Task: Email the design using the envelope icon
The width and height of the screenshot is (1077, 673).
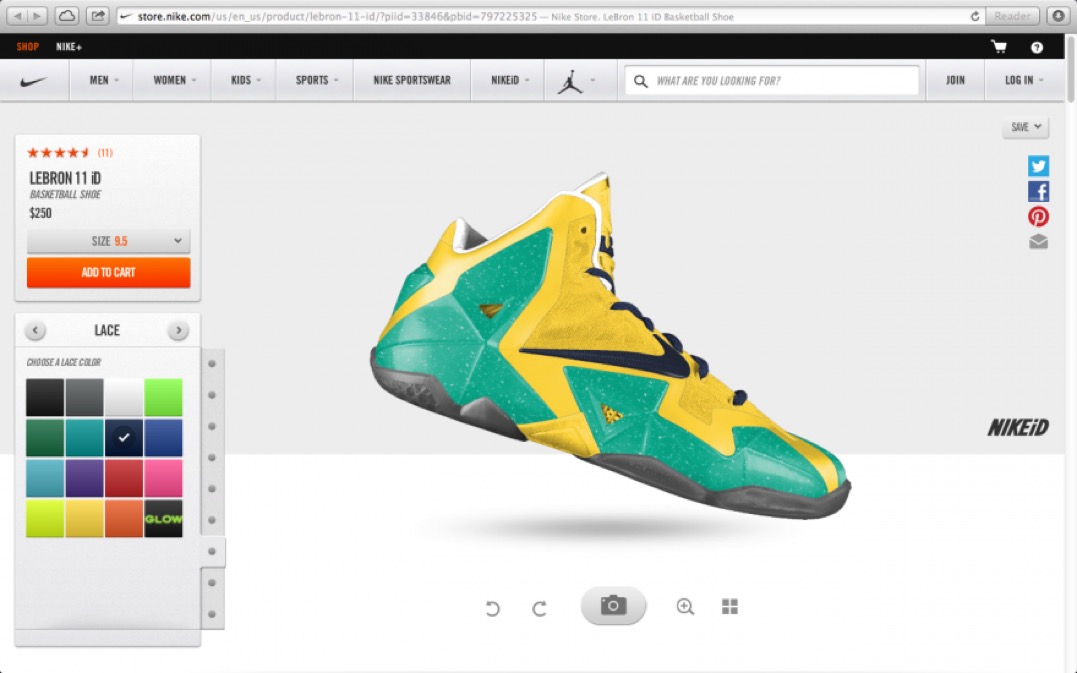Action: point(1038,241)
